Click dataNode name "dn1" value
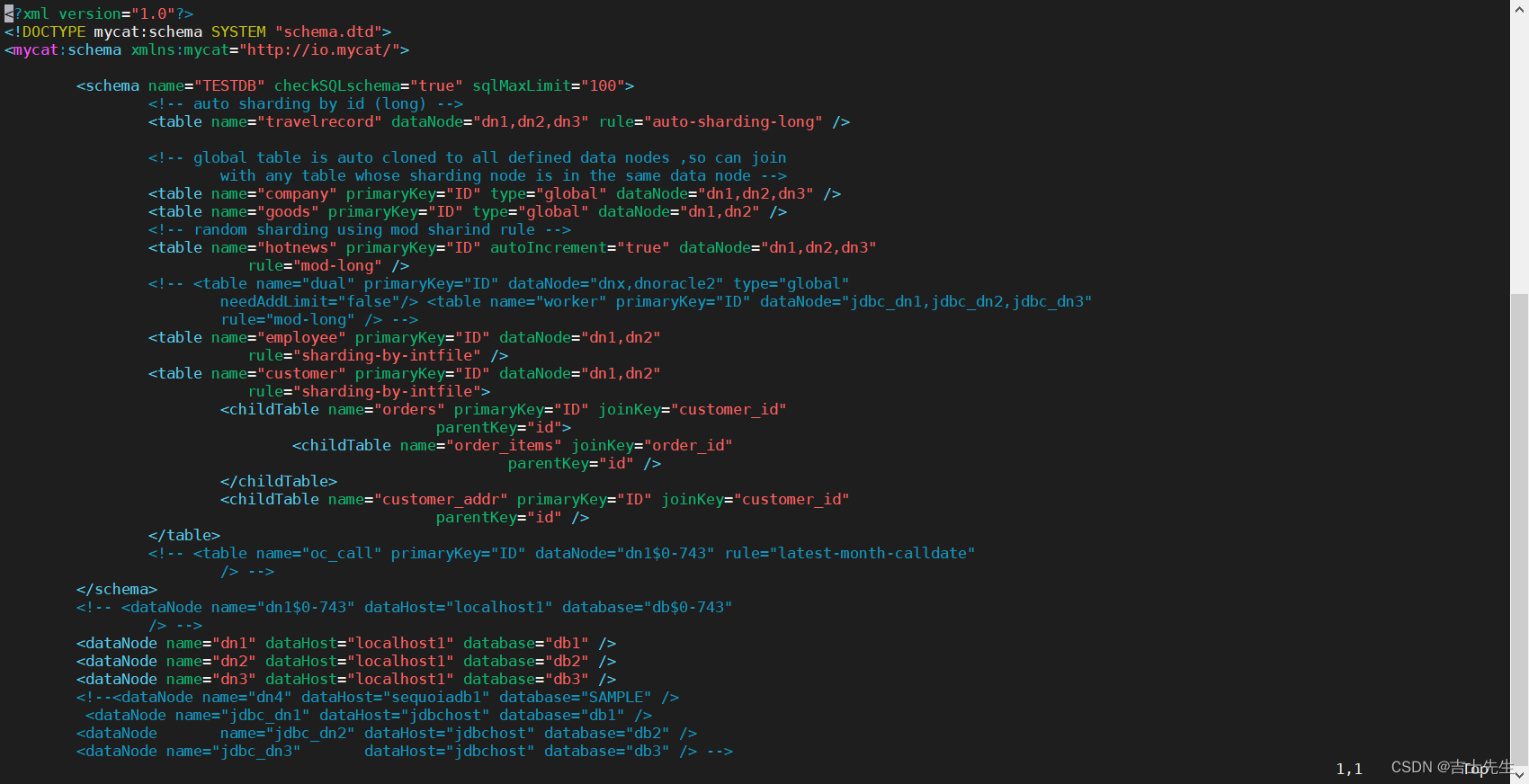Image resolution: width=1529 pixels, height=784 pixels. point(234,643)
